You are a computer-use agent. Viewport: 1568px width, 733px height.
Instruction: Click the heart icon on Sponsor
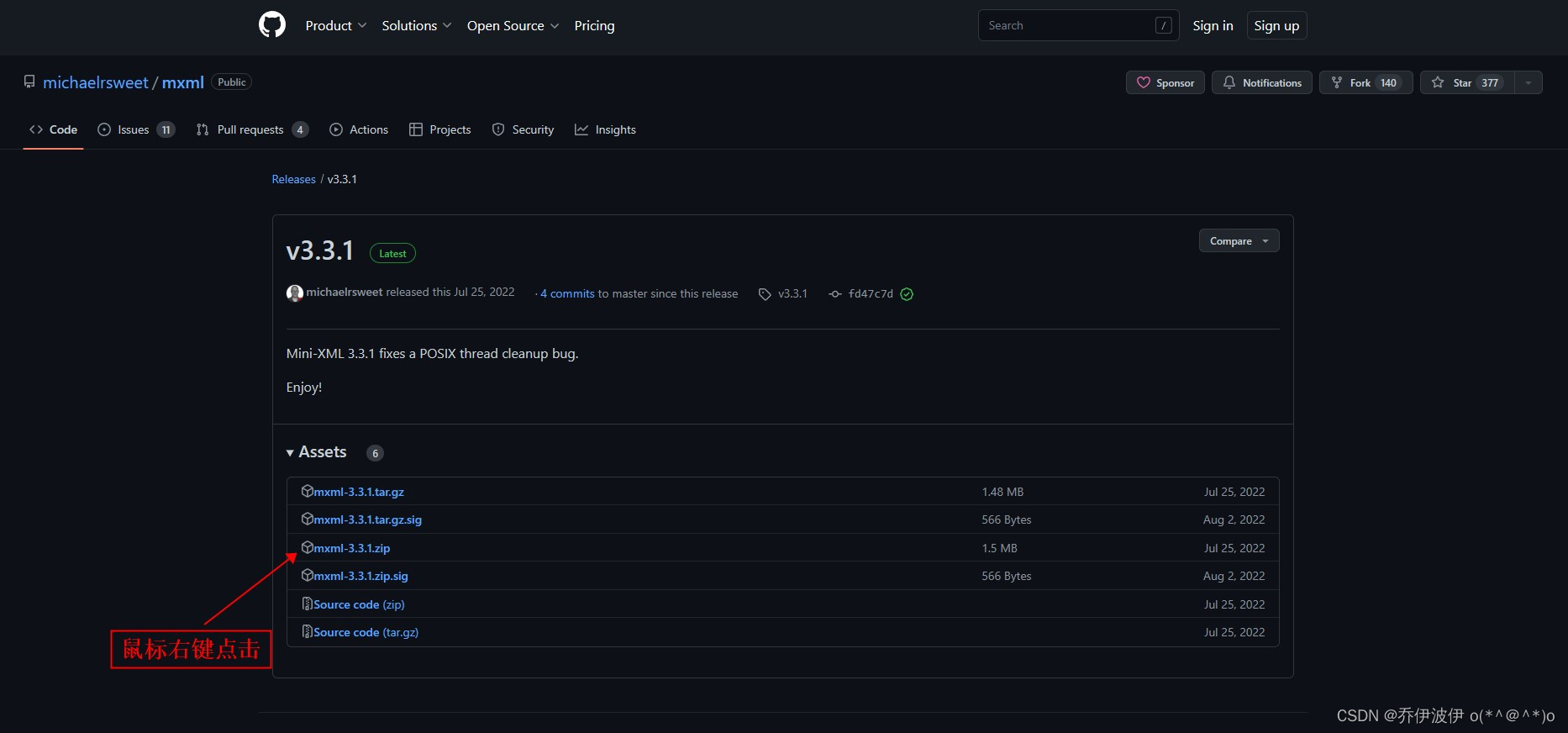point(1144,82)
